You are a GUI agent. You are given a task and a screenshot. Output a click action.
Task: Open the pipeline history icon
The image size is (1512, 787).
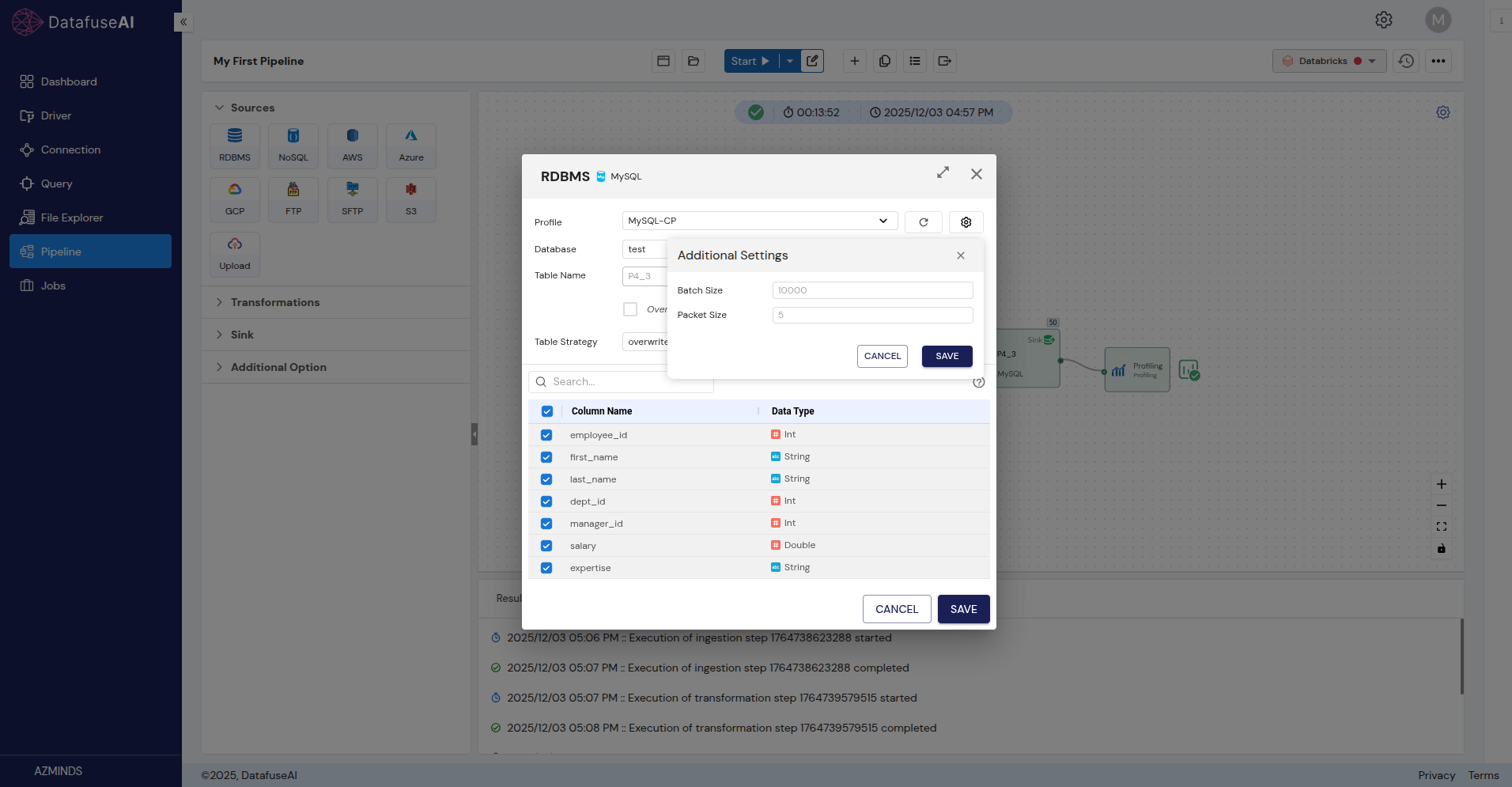click(1405, 61)
